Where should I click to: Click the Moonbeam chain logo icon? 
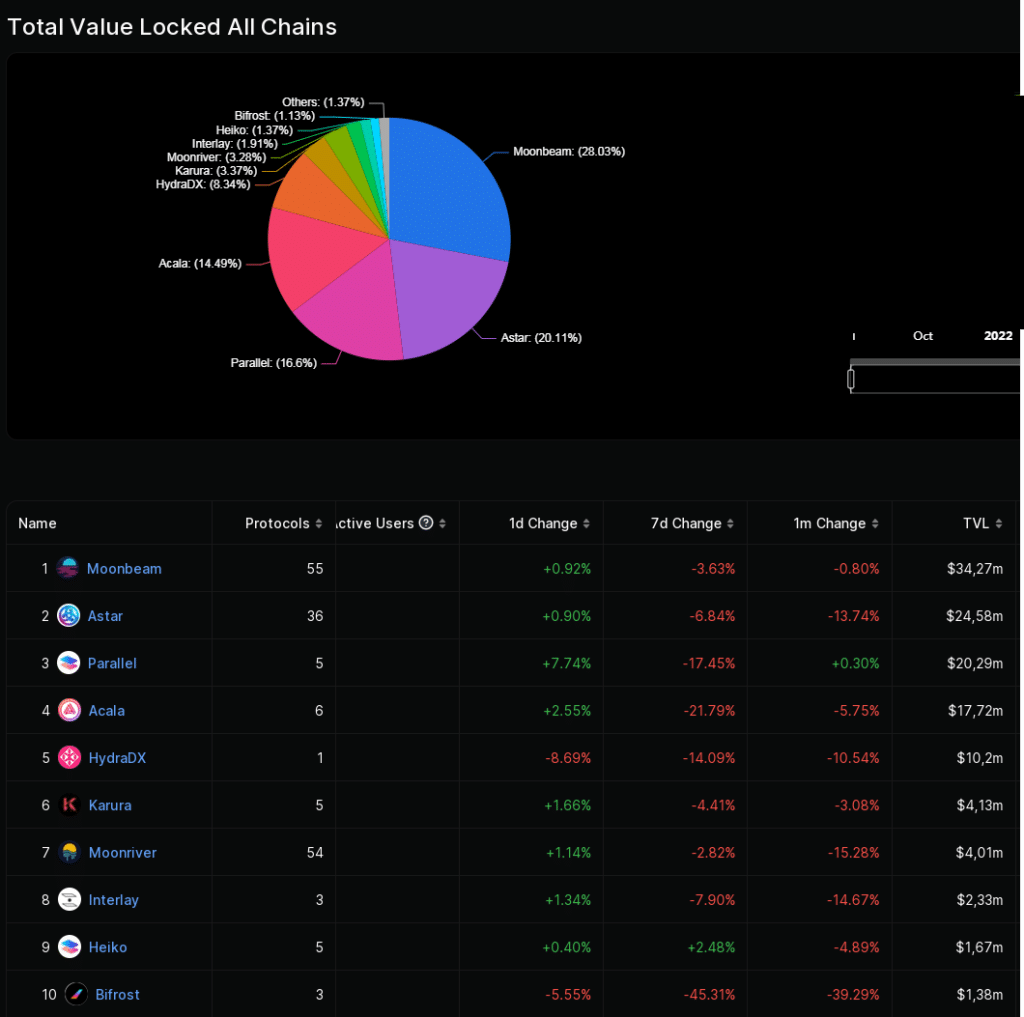67,568
